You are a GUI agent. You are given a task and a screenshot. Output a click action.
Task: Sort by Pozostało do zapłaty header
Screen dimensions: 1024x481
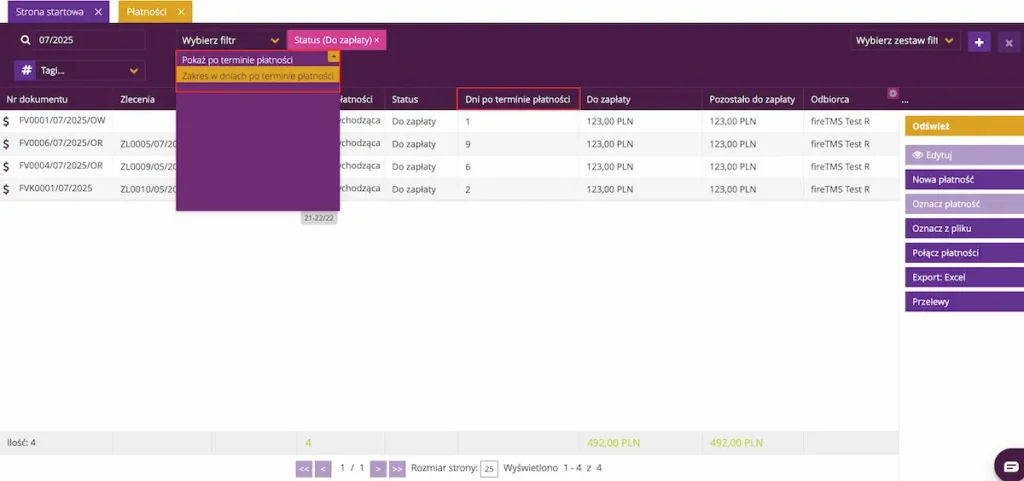[x=752, y=100]
